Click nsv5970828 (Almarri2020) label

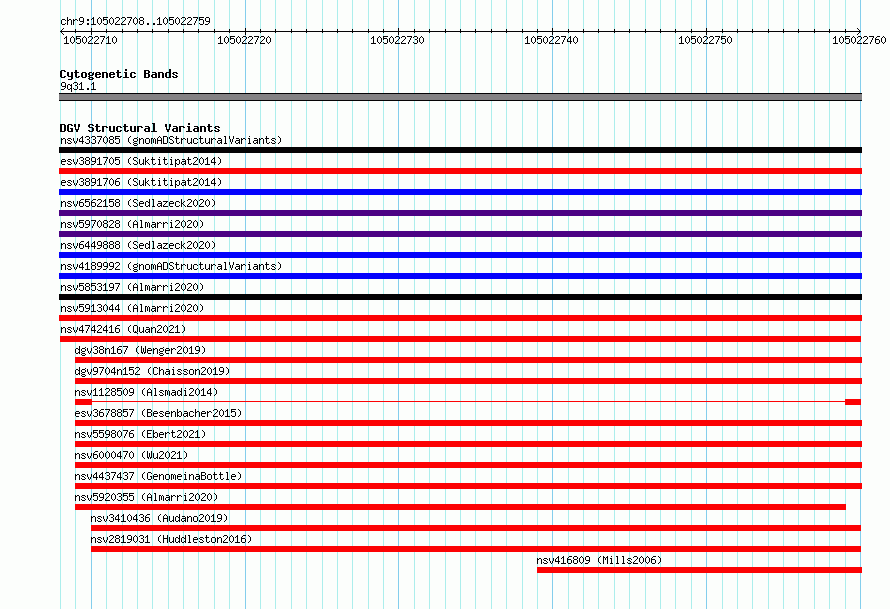[132, 224]
